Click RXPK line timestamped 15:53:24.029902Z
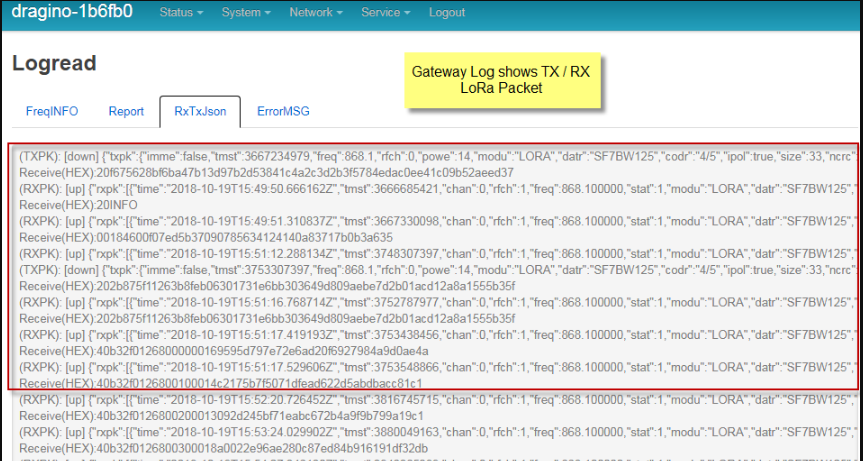This screenshot has height=461, width=863. click(438, 432)
